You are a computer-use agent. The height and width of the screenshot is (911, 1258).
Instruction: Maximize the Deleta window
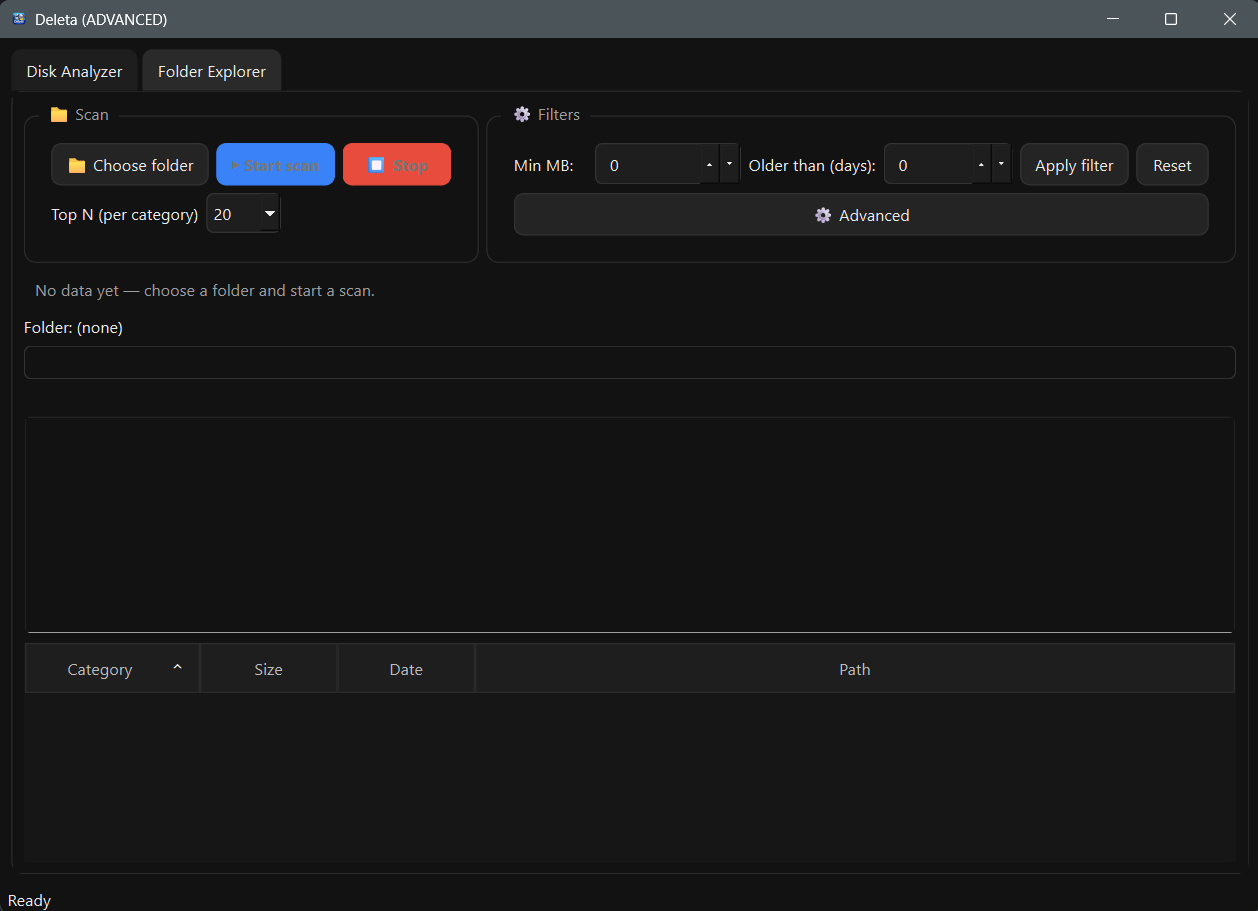(x=1171, y=19)
